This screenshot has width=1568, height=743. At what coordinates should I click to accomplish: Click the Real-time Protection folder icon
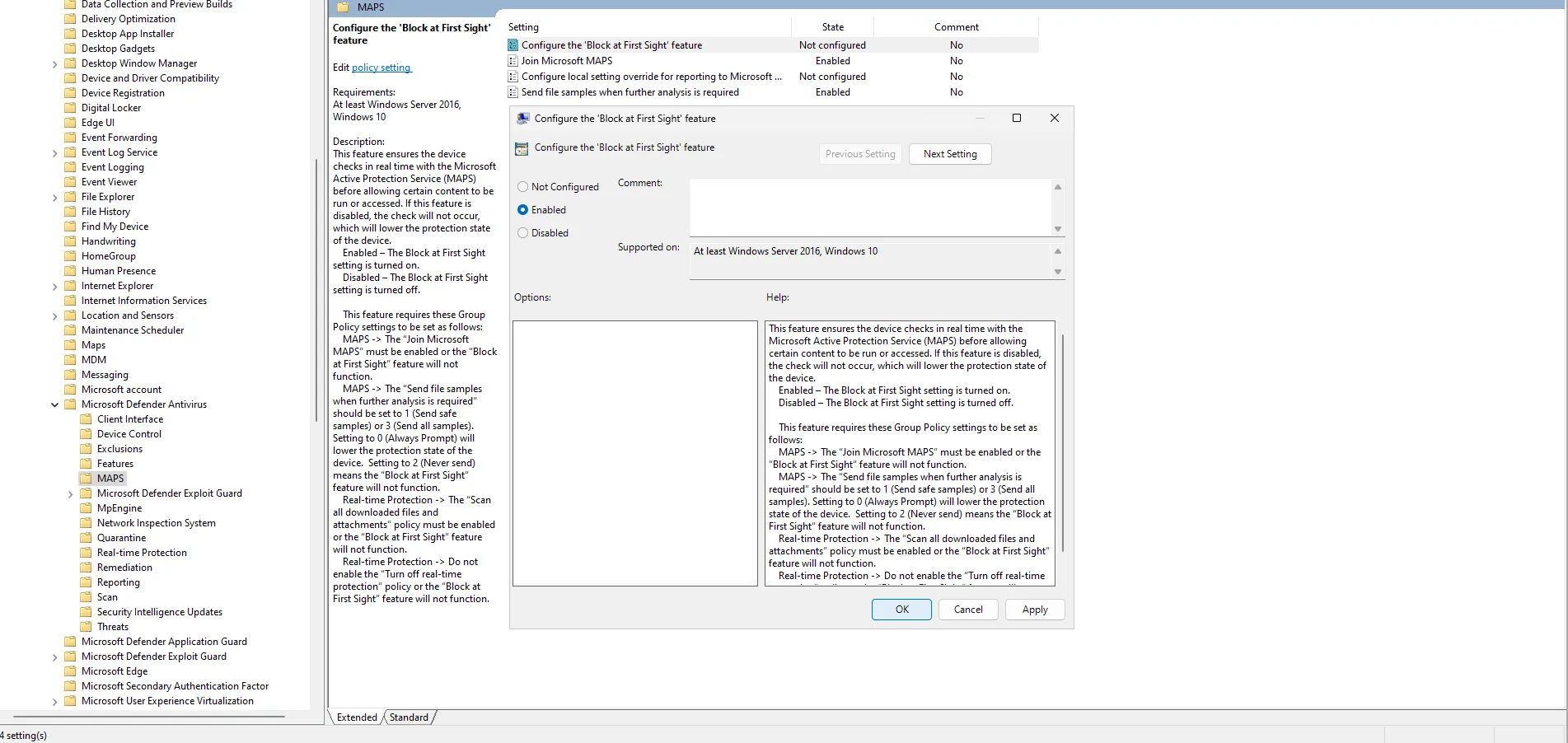[x=86, y=553]
